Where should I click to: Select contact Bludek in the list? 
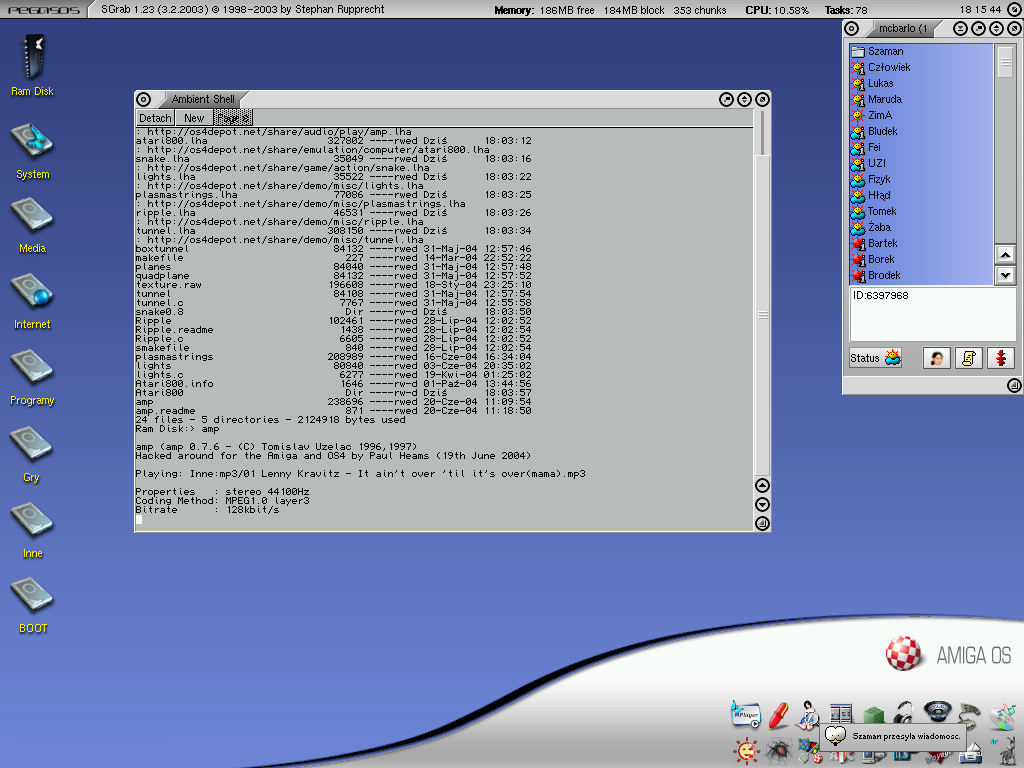click(x=921, y=131)
